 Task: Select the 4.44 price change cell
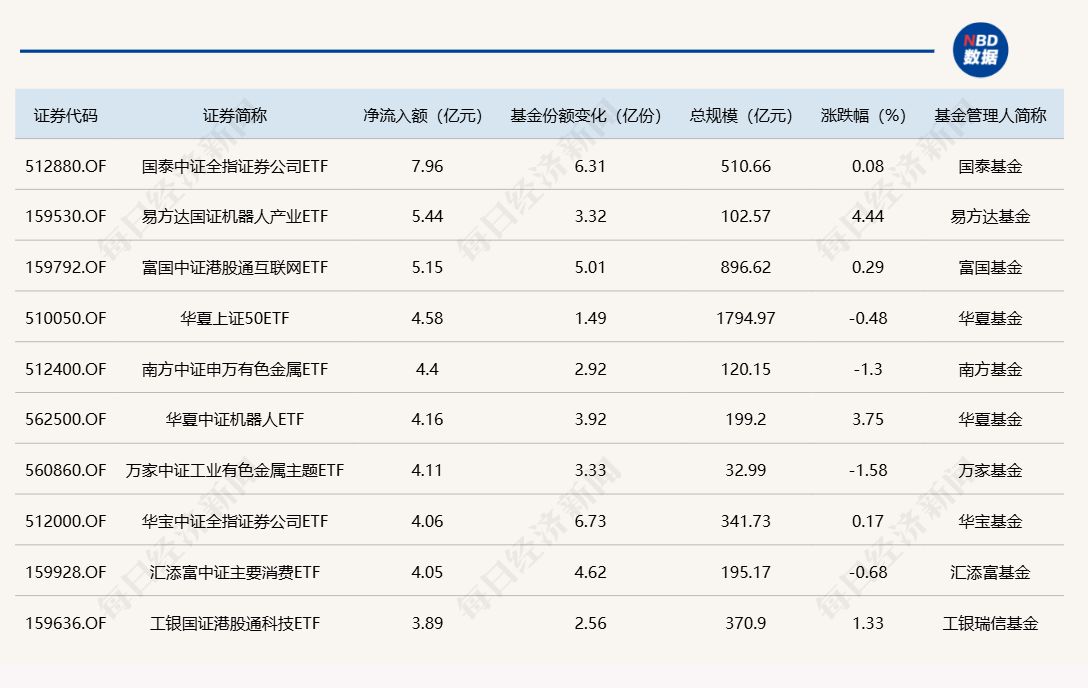click(867, 217)
